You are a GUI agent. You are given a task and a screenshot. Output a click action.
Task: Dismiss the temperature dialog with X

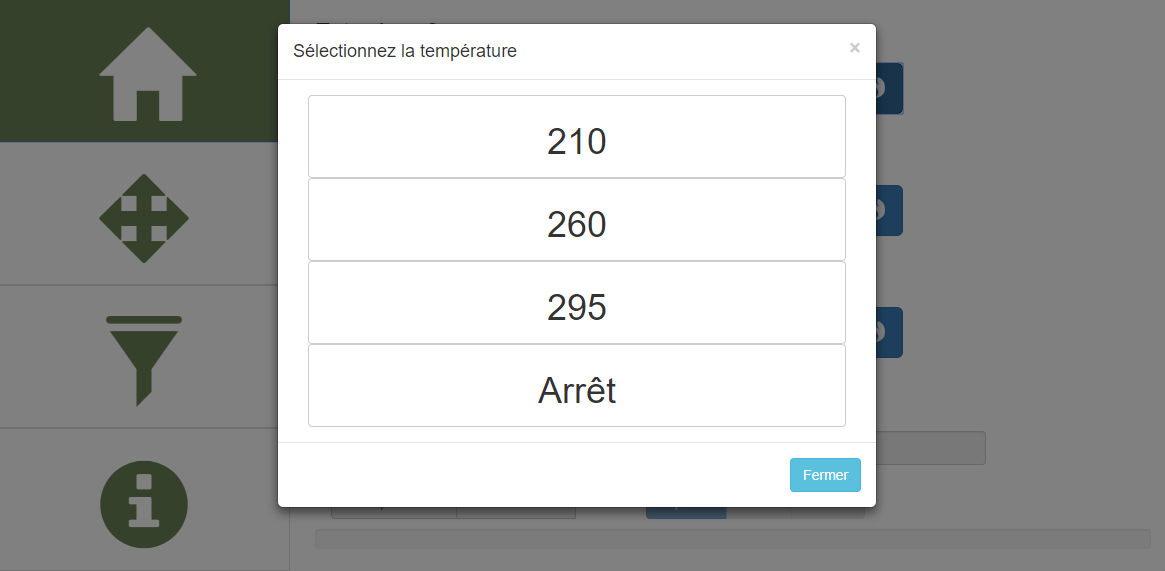(x=854, y=48)
